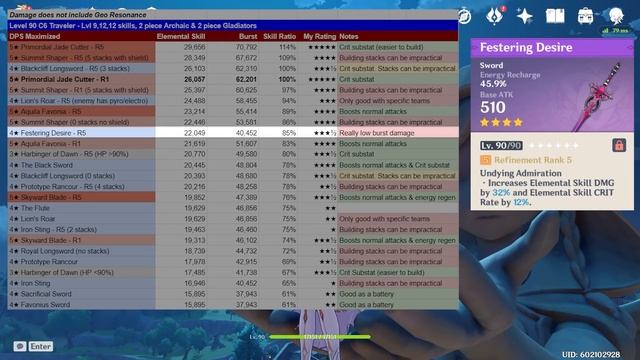The height and width of the screenshot is (360, 640).
Task: Click the 'Really low burst damage' note
Action: 377,133
